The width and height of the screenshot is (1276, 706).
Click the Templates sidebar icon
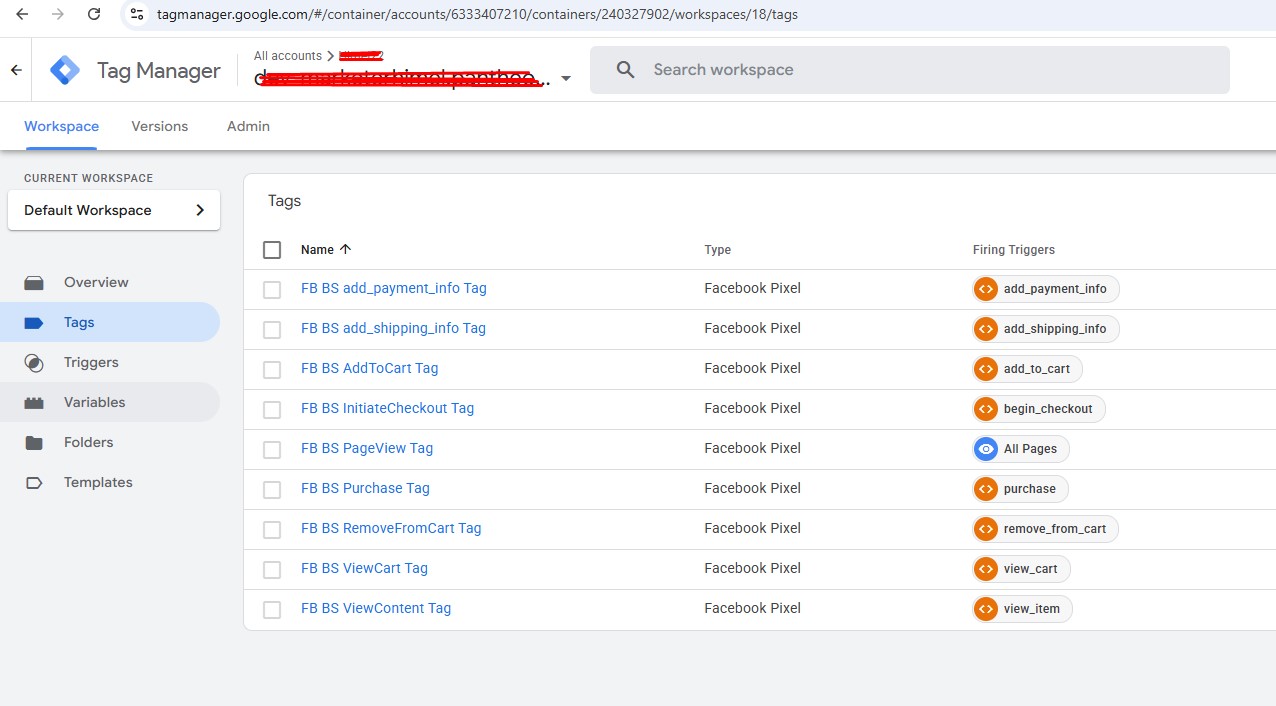coord(34,483)
